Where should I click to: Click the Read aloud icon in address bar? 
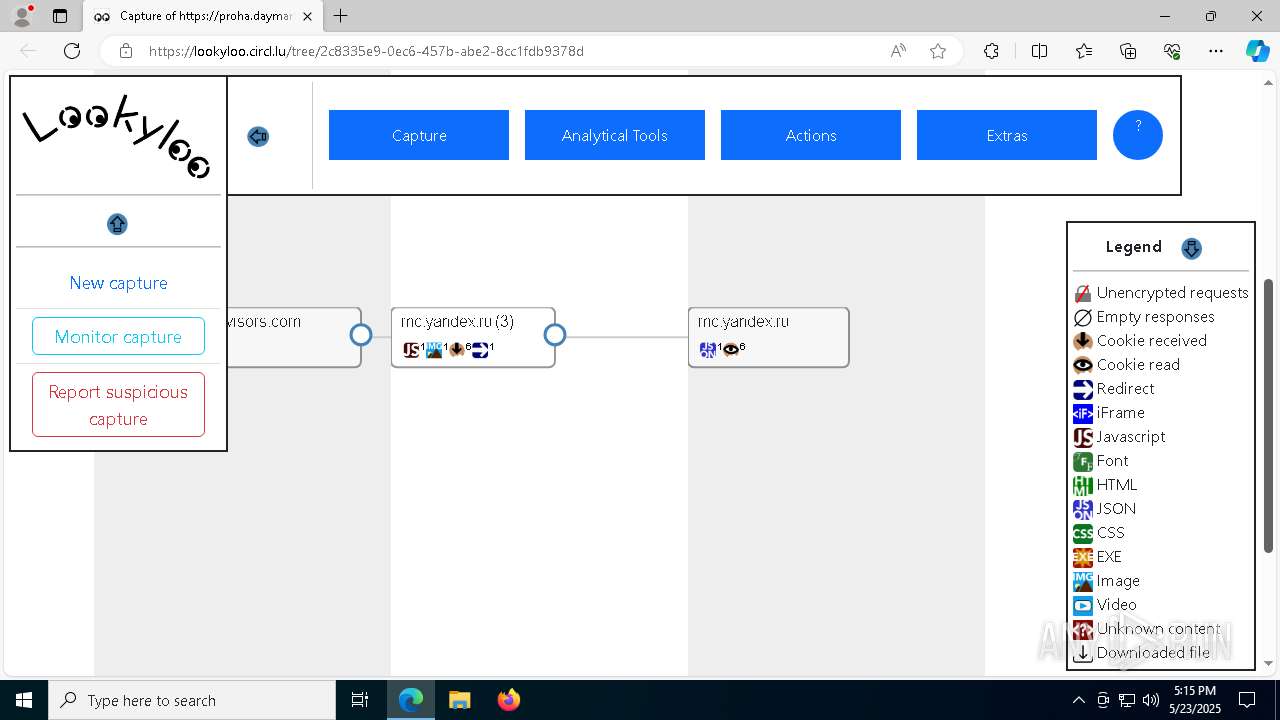click(898, 51)
